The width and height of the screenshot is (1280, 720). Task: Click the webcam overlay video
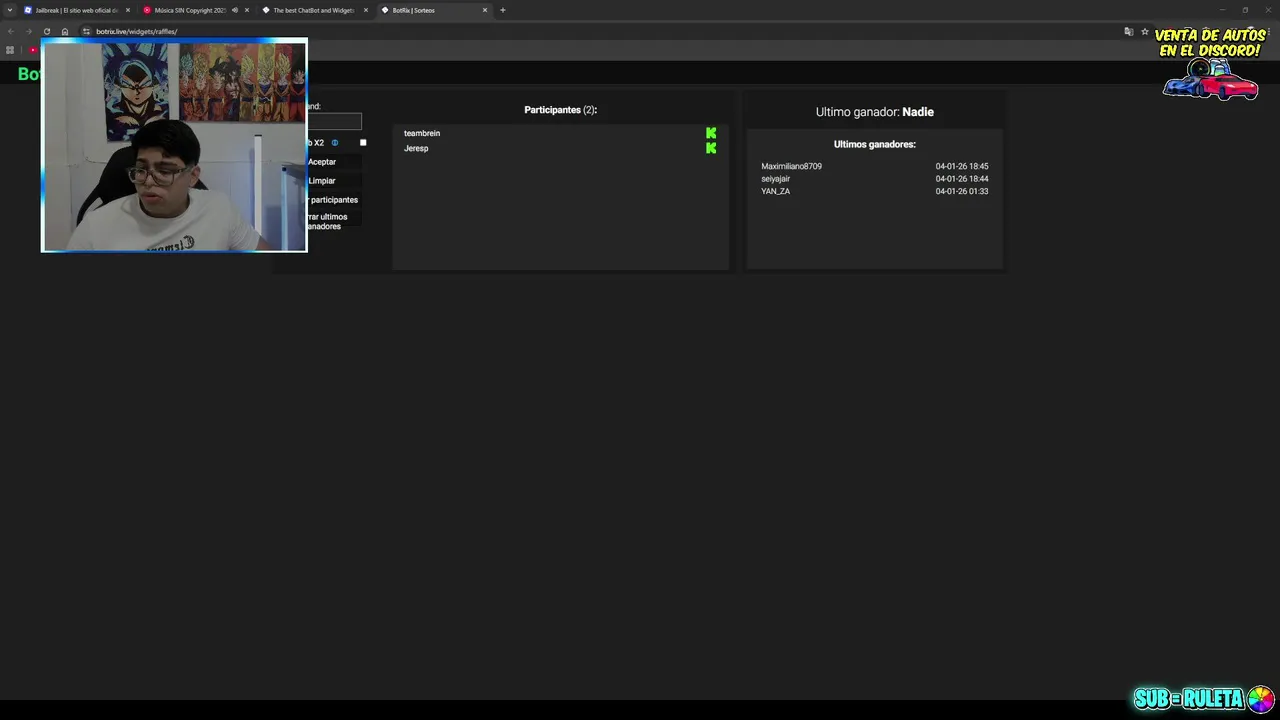click(174, 145)
